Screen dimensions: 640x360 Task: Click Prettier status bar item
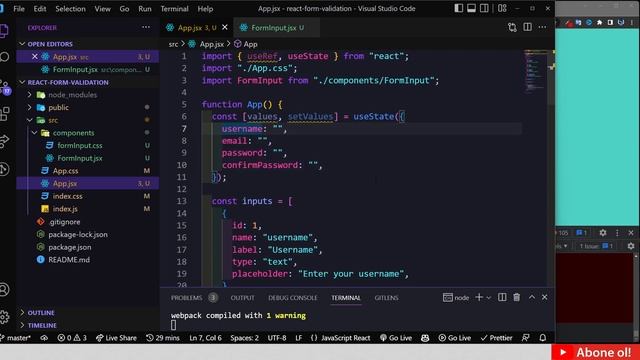tap(496, 338)
